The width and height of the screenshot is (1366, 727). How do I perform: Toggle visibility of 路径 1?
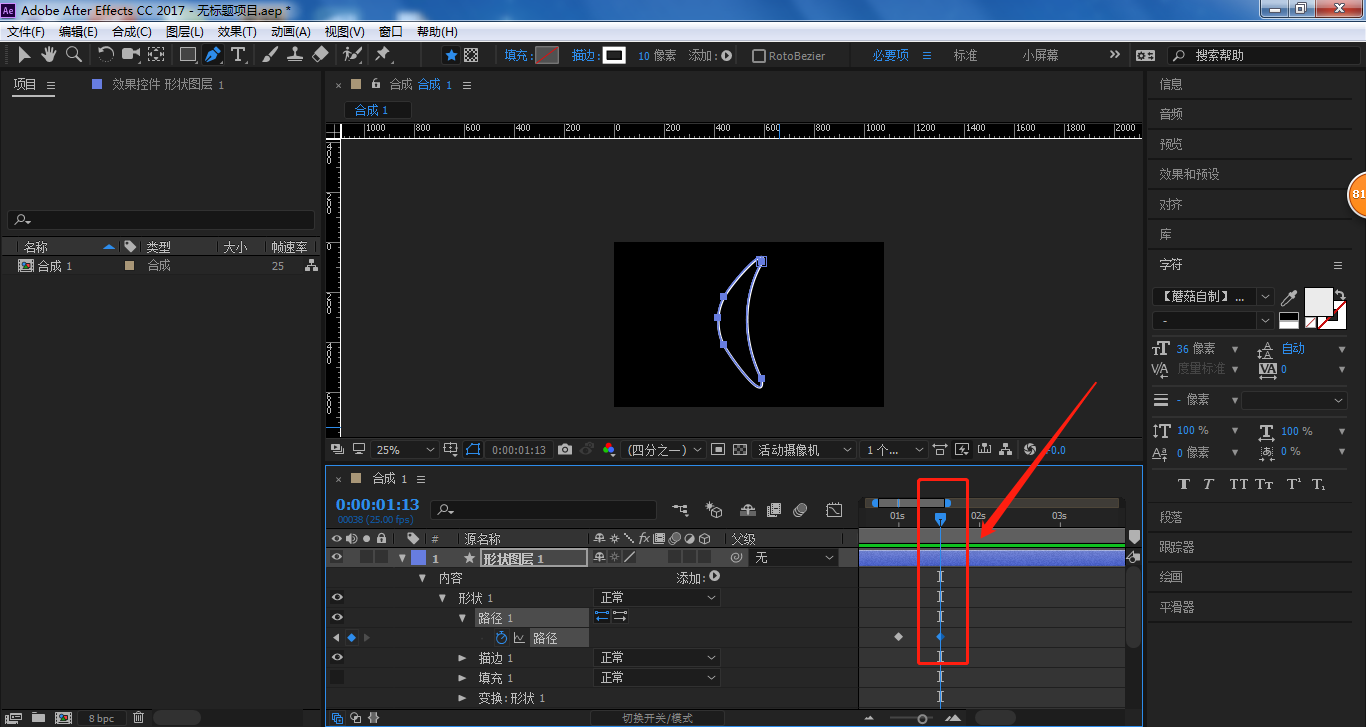point(337,618)
